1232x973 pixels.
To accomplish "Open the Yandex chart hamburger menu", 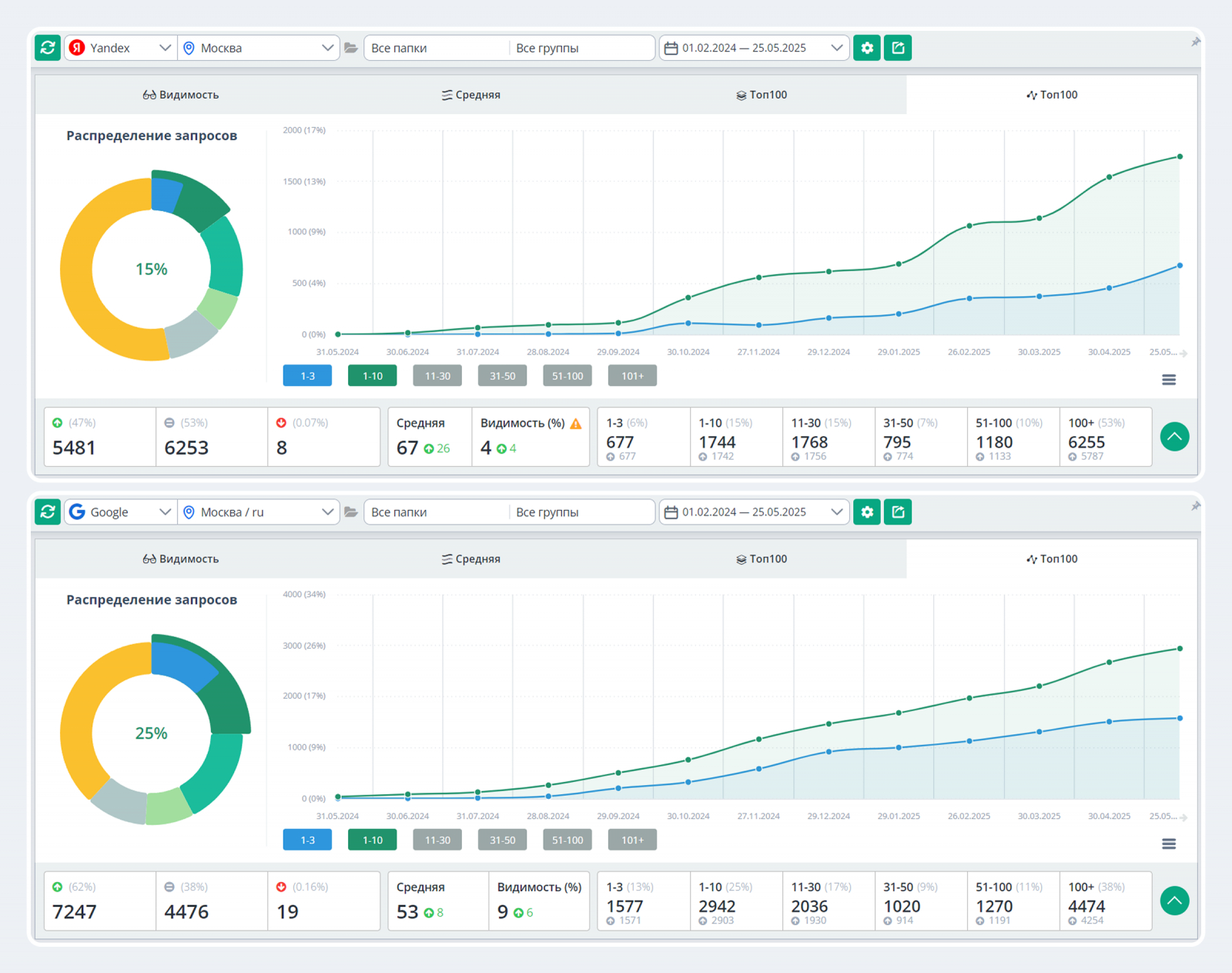I will coord(1169,380).
